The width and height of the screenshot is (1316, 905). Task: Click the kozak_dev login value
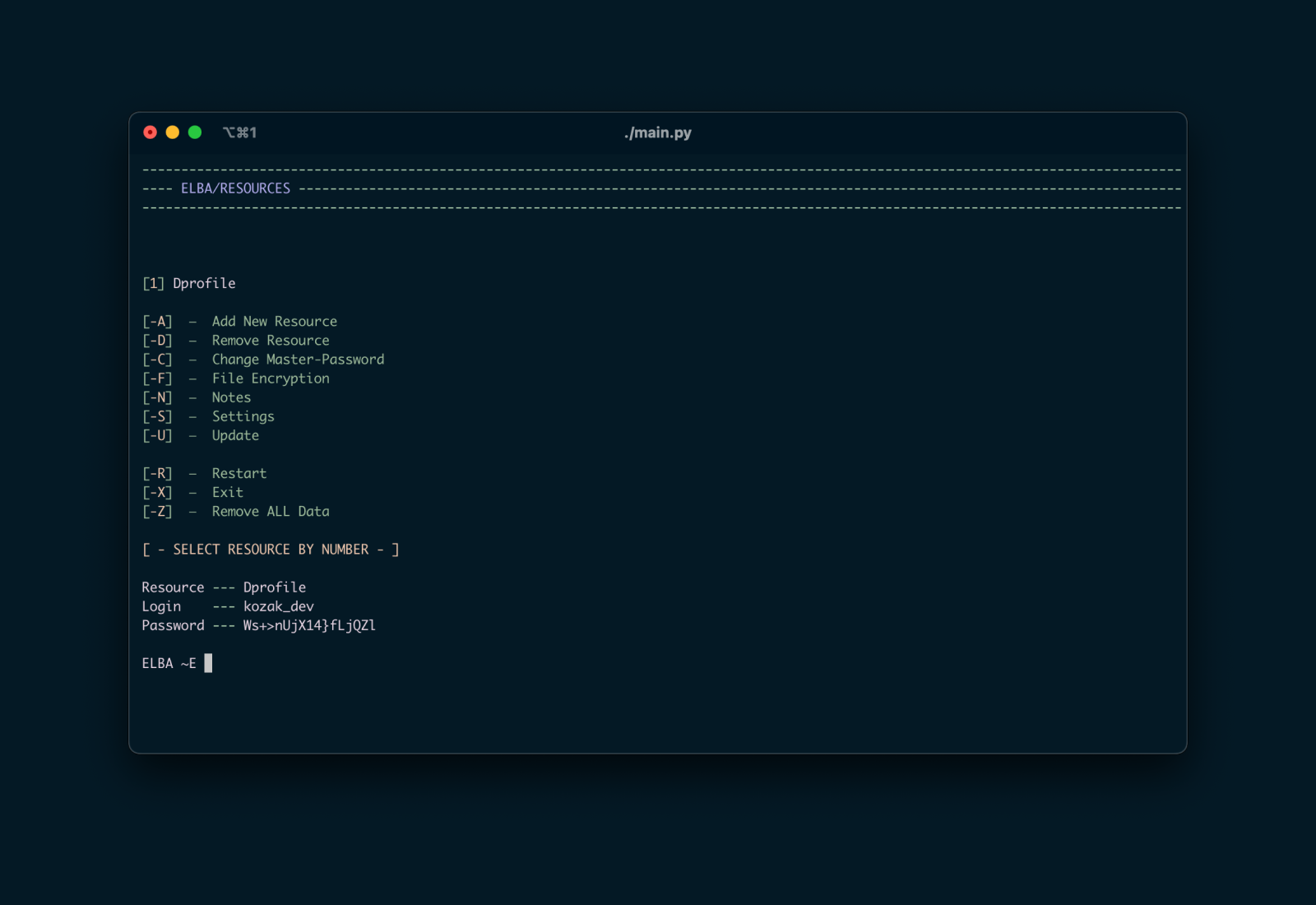278,606
